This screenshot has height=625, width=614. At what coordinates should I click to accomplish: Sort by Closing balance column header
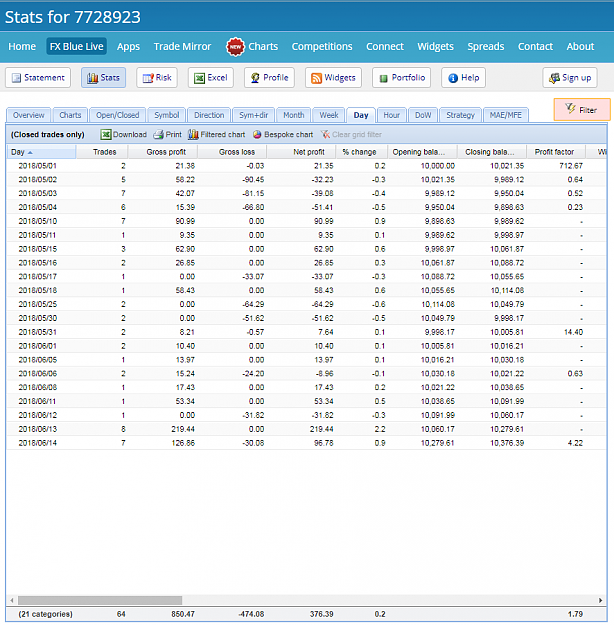(492, 152)
